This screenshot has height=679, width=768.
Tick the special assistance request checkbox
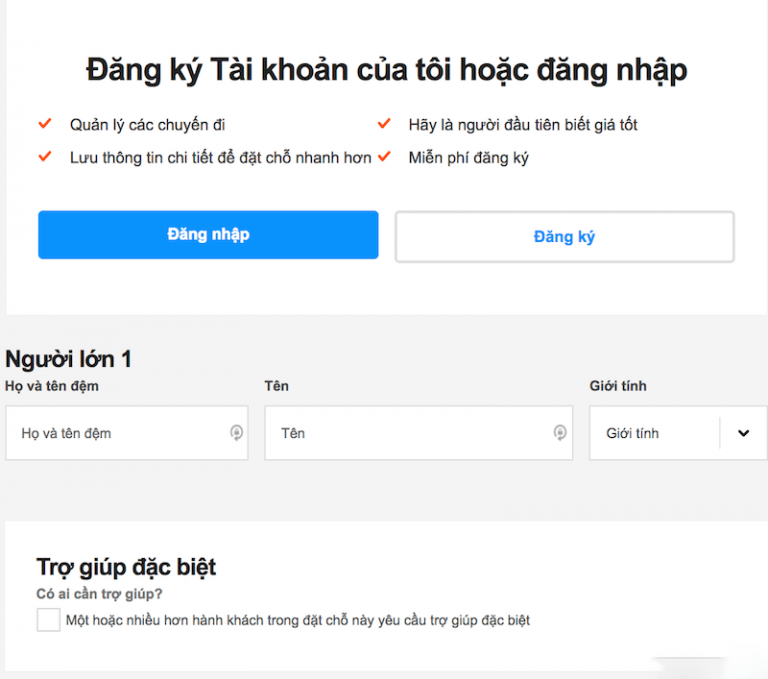click(48, 620)
